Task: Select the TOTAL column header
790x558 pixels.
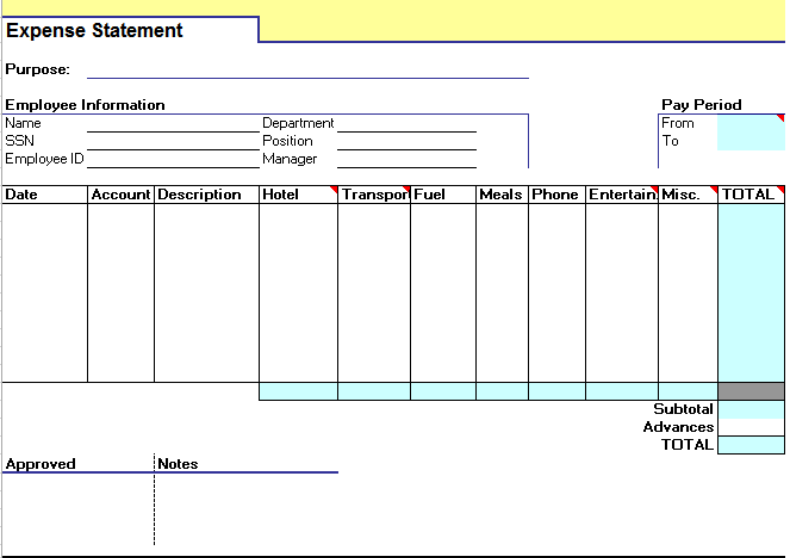Action: (751, 195)
